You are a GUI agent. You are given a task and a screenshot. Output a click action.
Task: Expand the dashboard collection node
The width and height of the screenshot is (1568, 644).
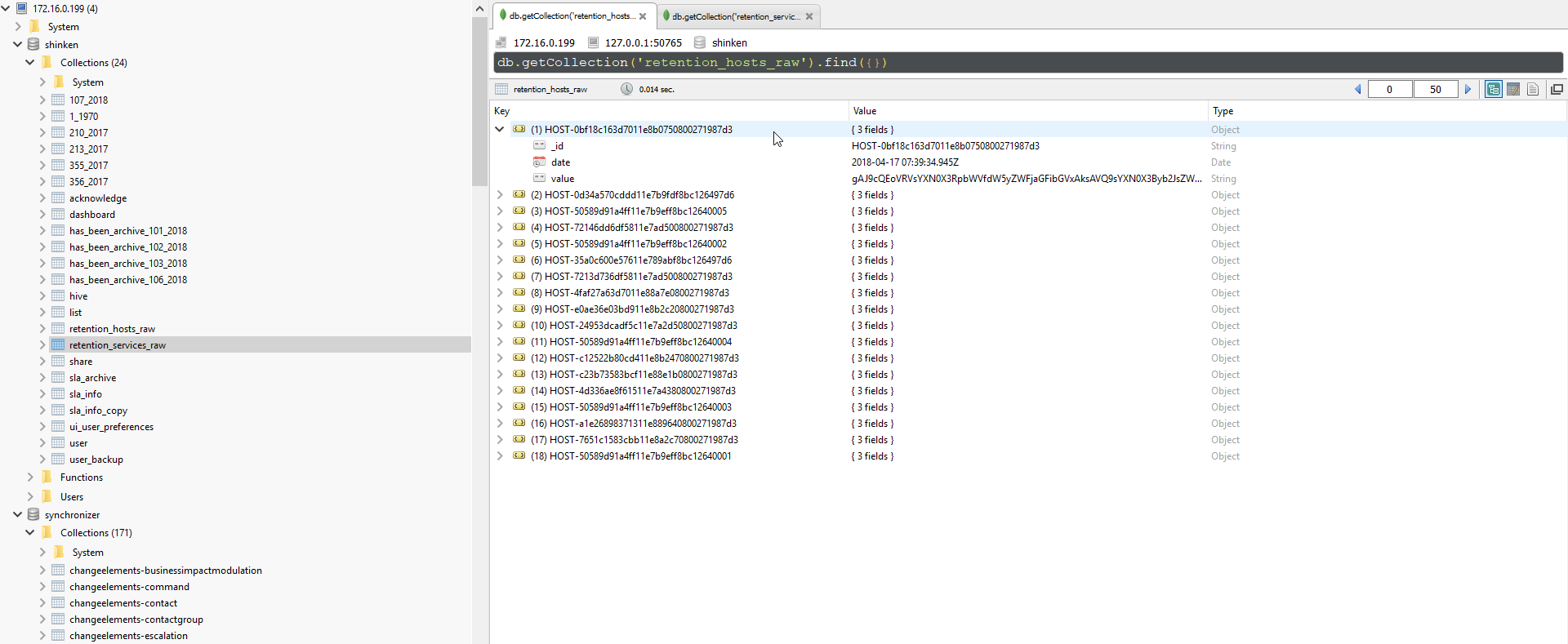42,214
